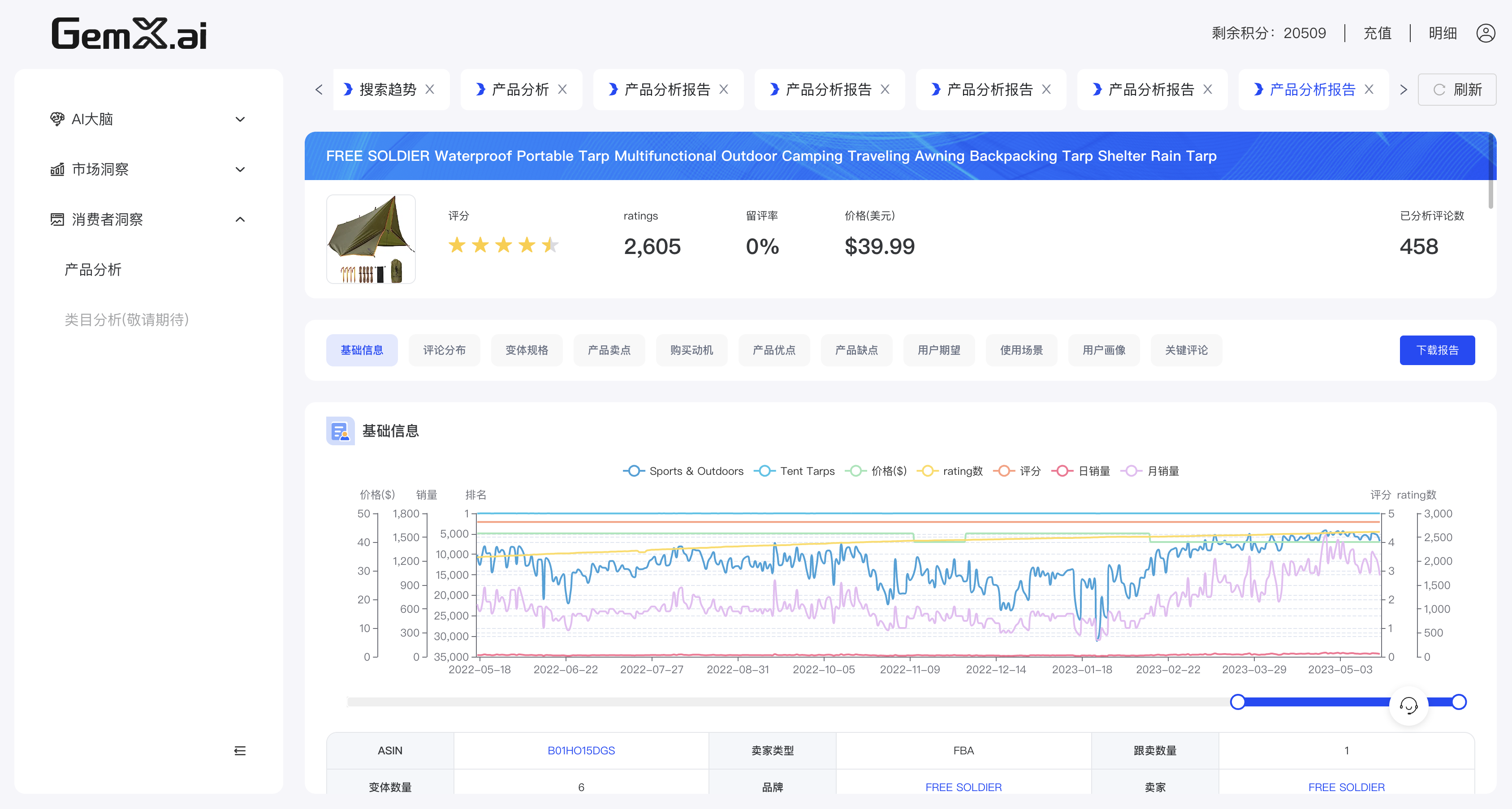Screen dimensions: 1512x809
Task: Click the 消费者洞察 sidebar icon
Action: pyautogui.click(x=57, y=219)
